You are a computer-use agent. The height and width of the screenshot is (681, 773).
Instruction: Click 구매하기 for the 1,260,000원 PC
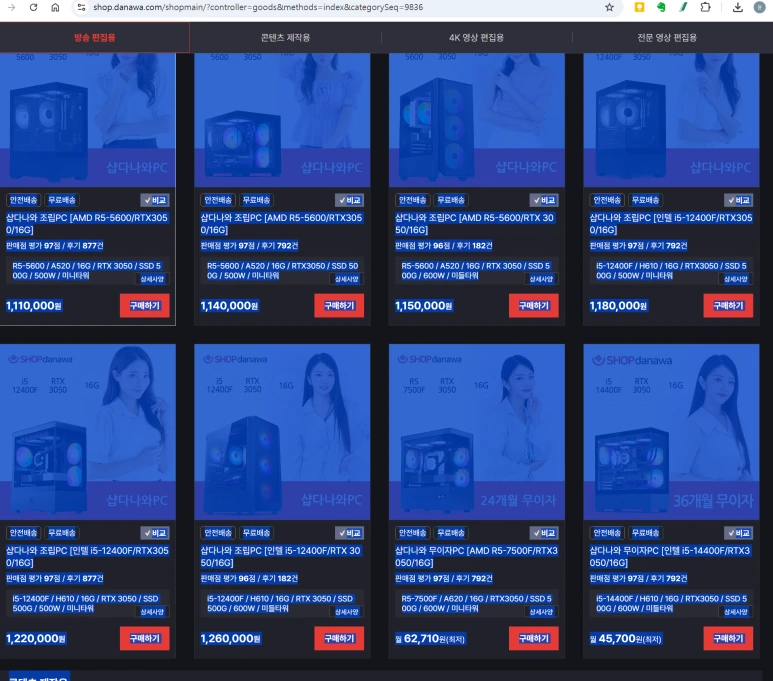[339, 639]
